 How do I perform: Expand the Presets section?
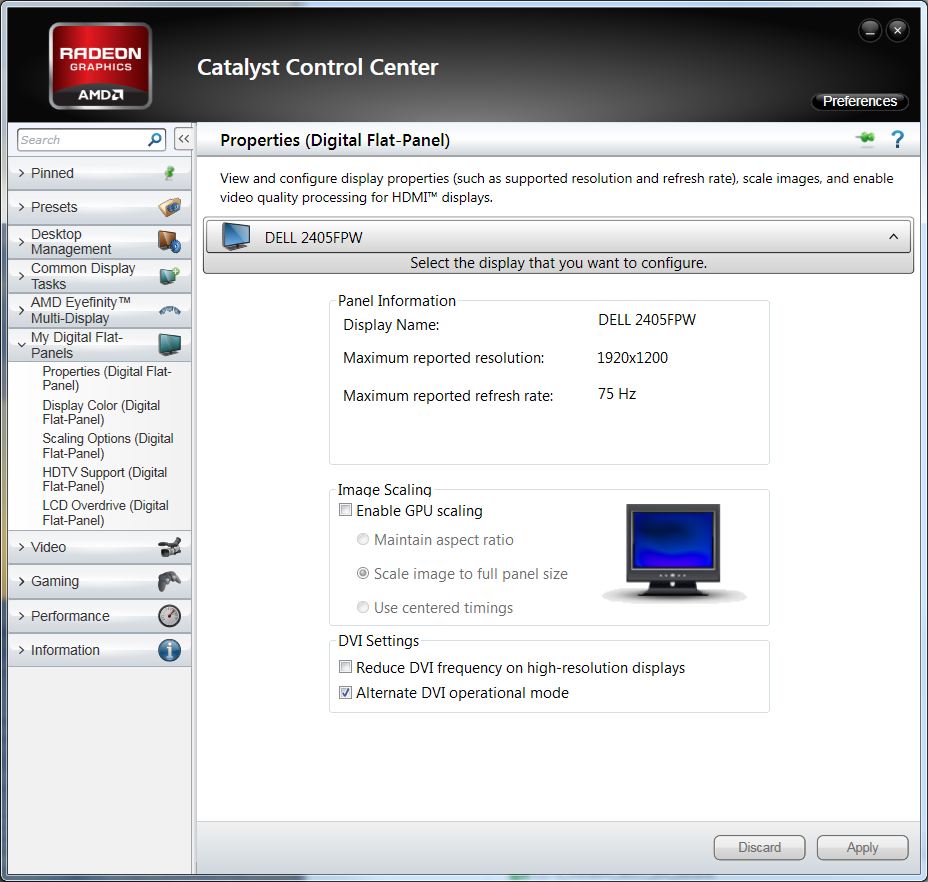point(99,207)
